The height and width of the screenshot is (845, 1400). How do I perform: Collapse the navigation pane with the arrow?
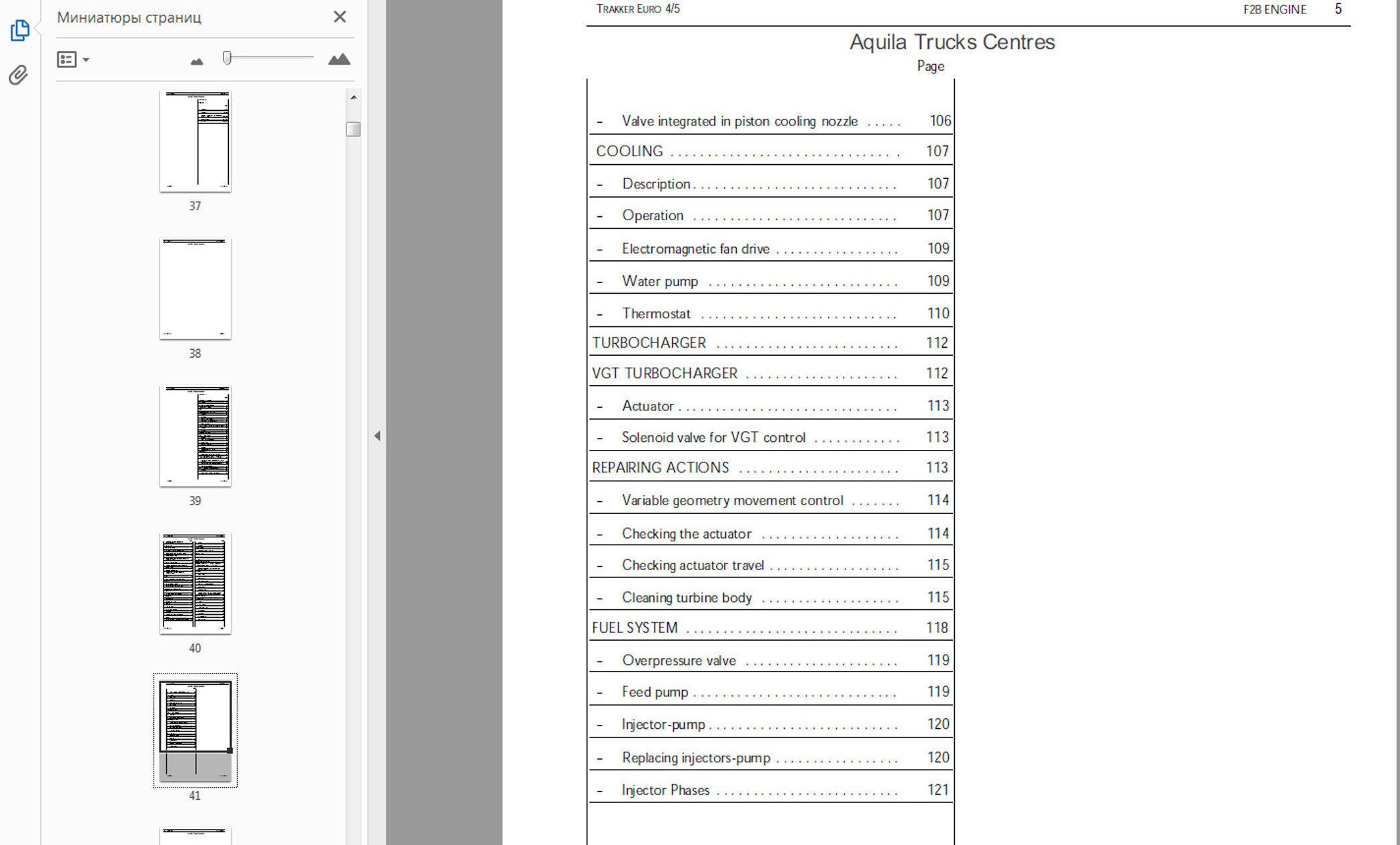point(377,436)
